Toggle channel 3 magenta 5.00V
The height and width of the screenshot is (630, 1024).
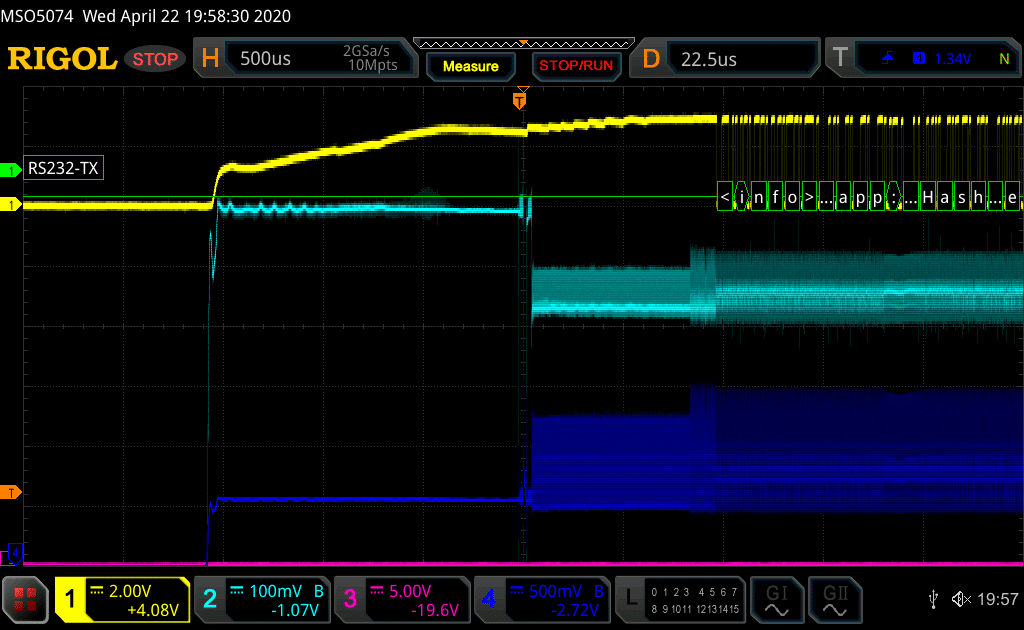pos(401,599)
